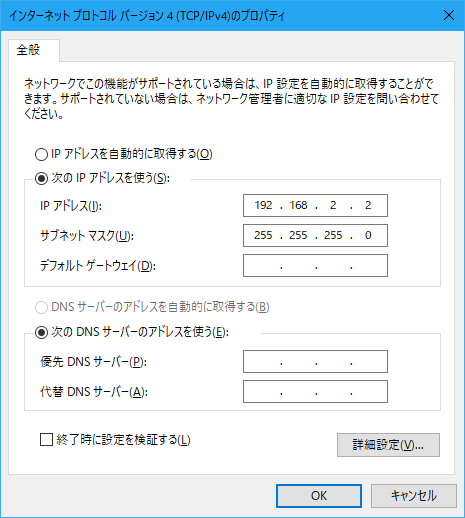Select 次の DNS サーバーのアドレスを使う radio button
The height and width of the screenshot is (518, 465).
coord(41,332)
